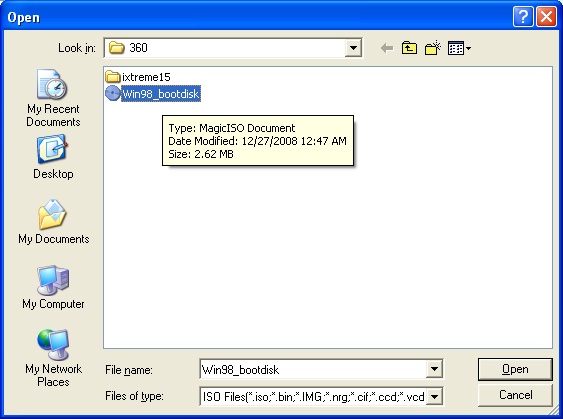This screenshot has width=563, height=419.
Task: Click the Cancel button
Action: tap(515, 395)
